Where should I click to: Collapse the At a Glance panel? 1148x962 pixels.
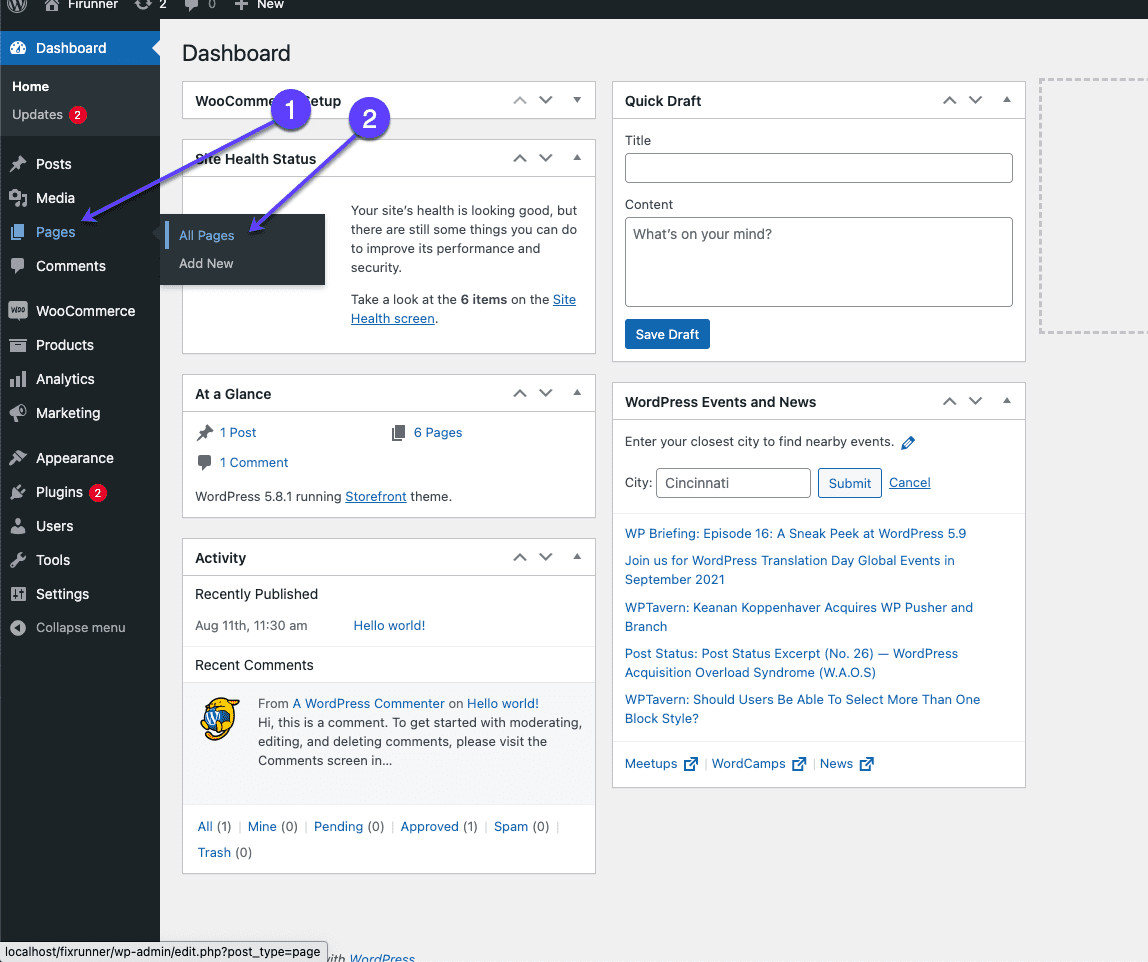577,392
